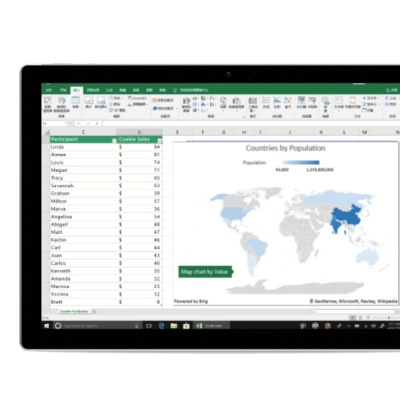Screen dimensions: 400x400
Task: Open the Get Add-ins store
Action: pos(163,100)
